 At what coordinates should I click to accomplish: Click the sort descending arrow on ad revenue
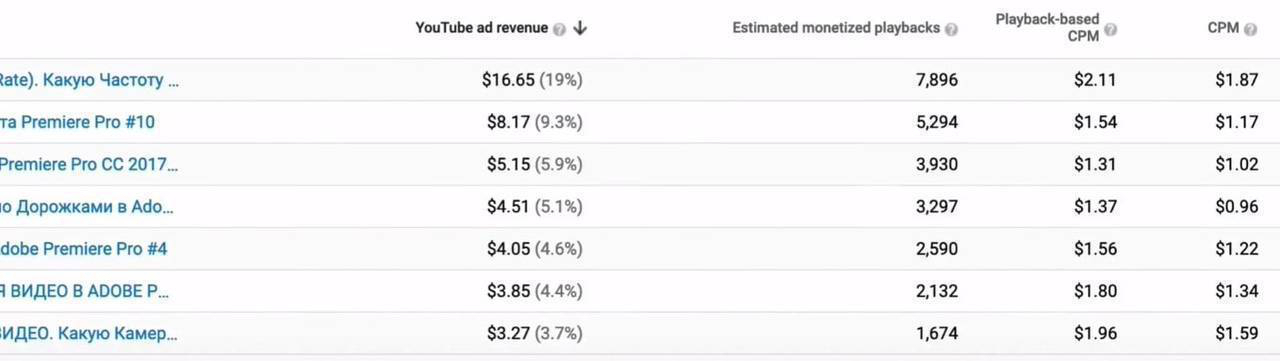(x=580, y=29)
